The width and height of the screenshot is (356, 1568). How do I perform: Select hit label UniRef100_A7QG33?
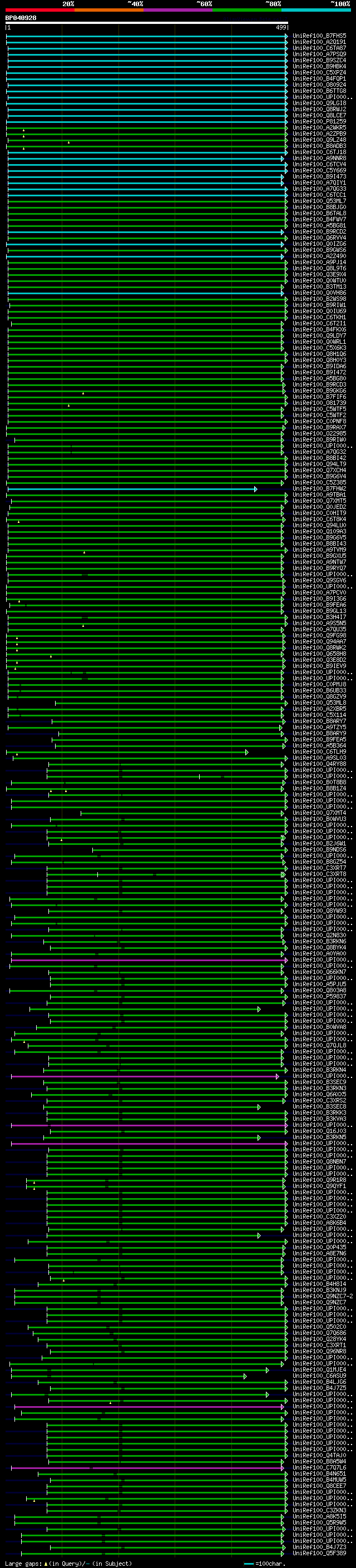tap(319, 189)
